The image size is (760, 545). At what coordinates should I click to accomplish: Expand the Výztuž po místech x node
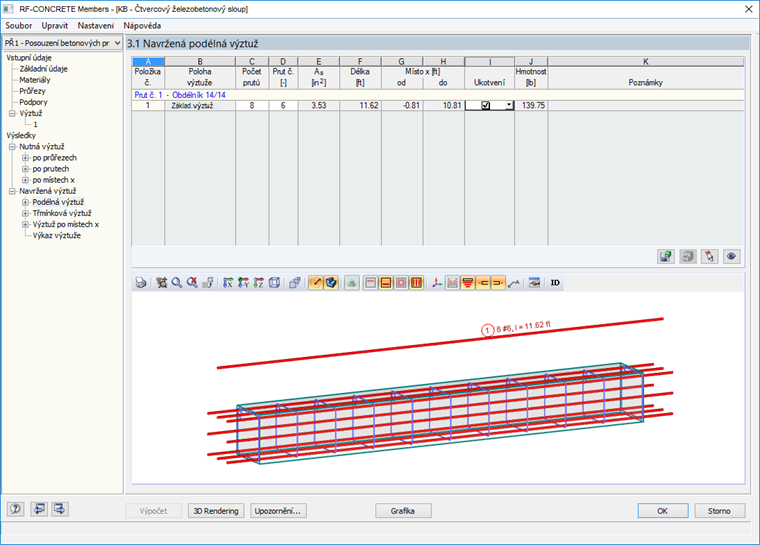tap(25, 224)
